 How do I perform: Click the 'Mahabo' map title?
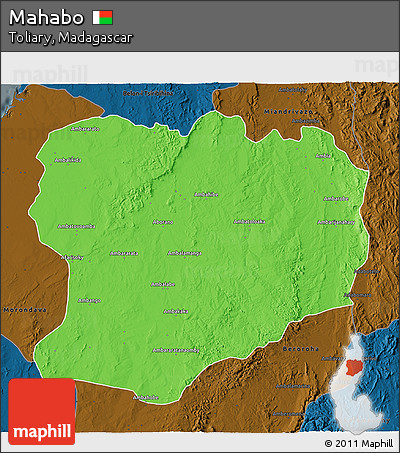46,17
